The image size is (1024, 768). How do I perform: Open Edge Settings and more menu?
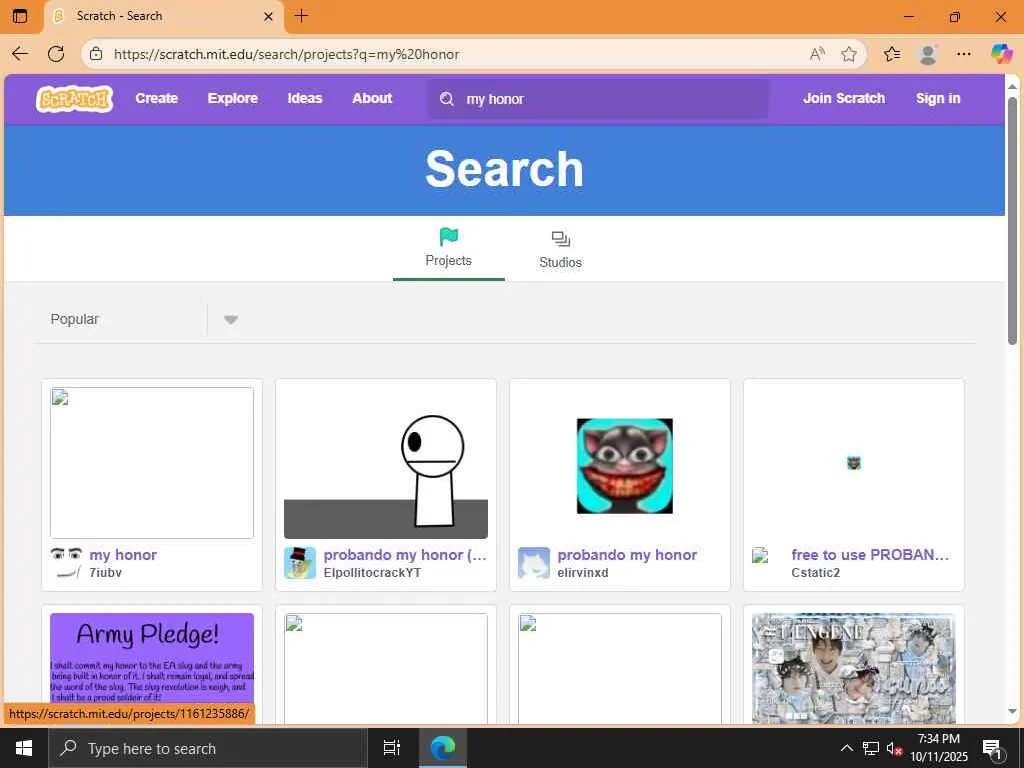coord(964,54)
